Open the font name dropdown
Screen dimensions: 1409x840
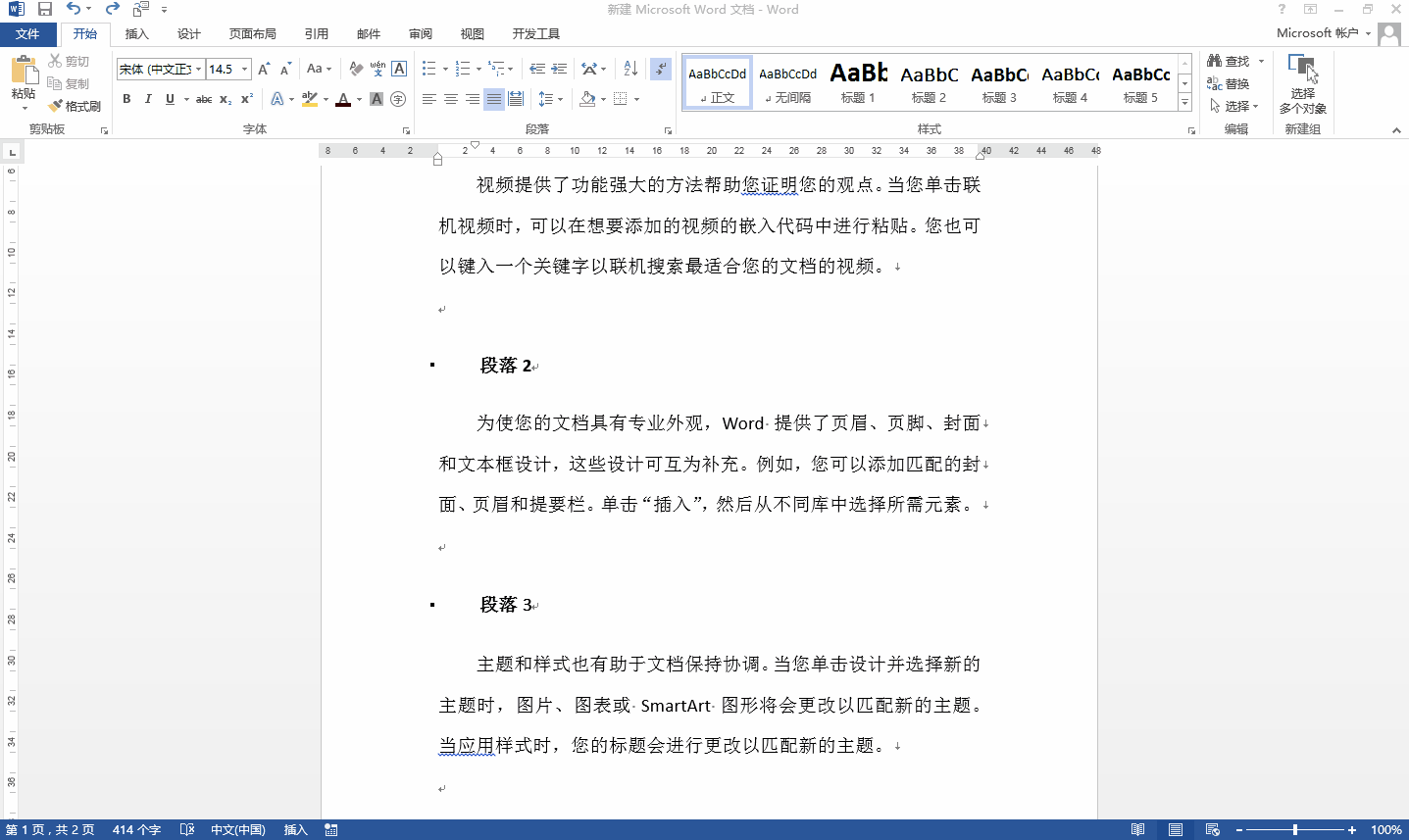coord(198,69)
